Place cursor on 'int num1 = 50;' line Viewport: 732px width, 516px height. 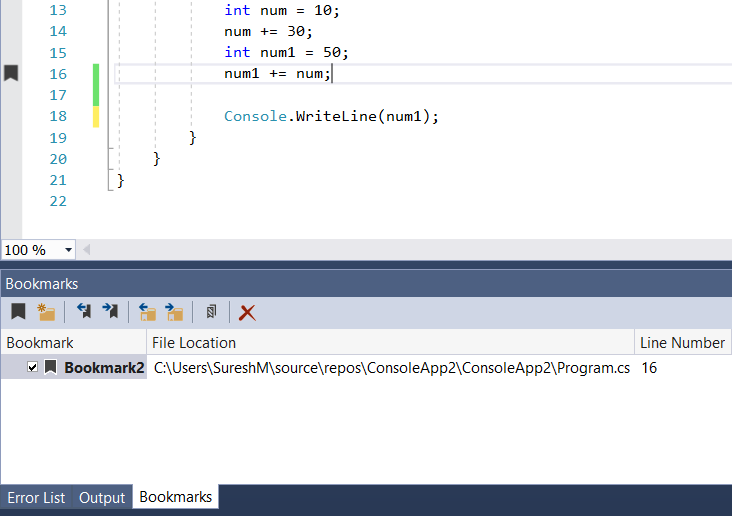pos(286,52)
